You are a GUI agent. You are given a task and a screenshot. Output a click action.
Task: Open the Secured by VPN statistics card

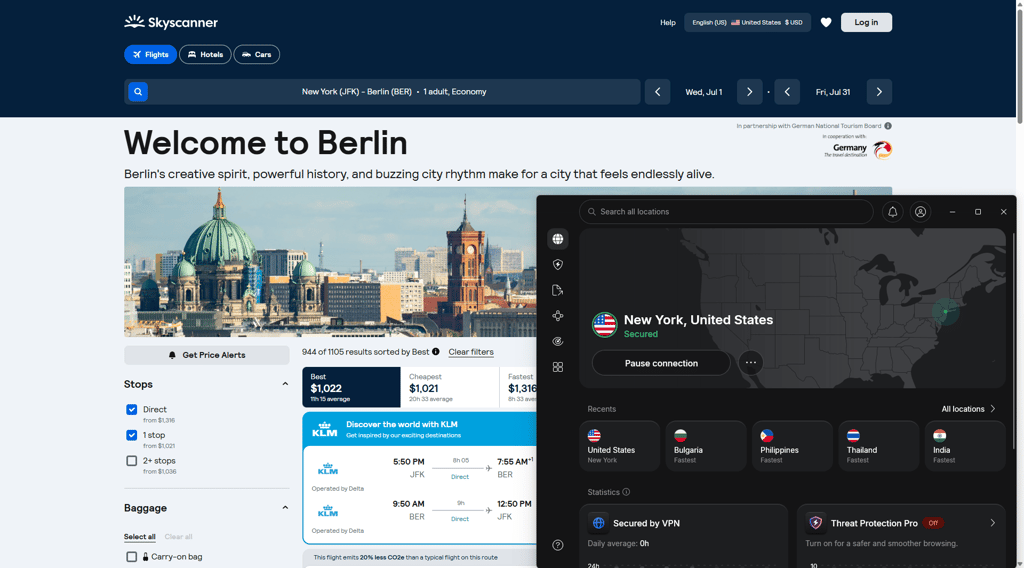pos(683,536)
